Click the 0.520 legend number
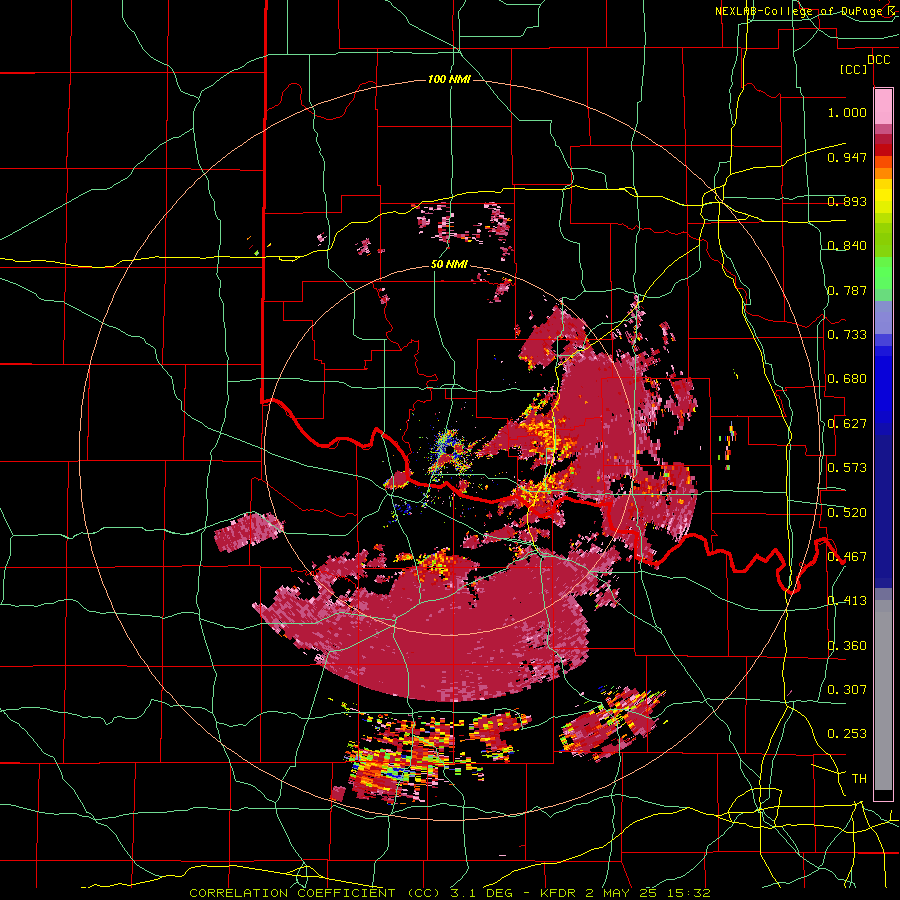This screenshot has width=900, height=900. 847,513
